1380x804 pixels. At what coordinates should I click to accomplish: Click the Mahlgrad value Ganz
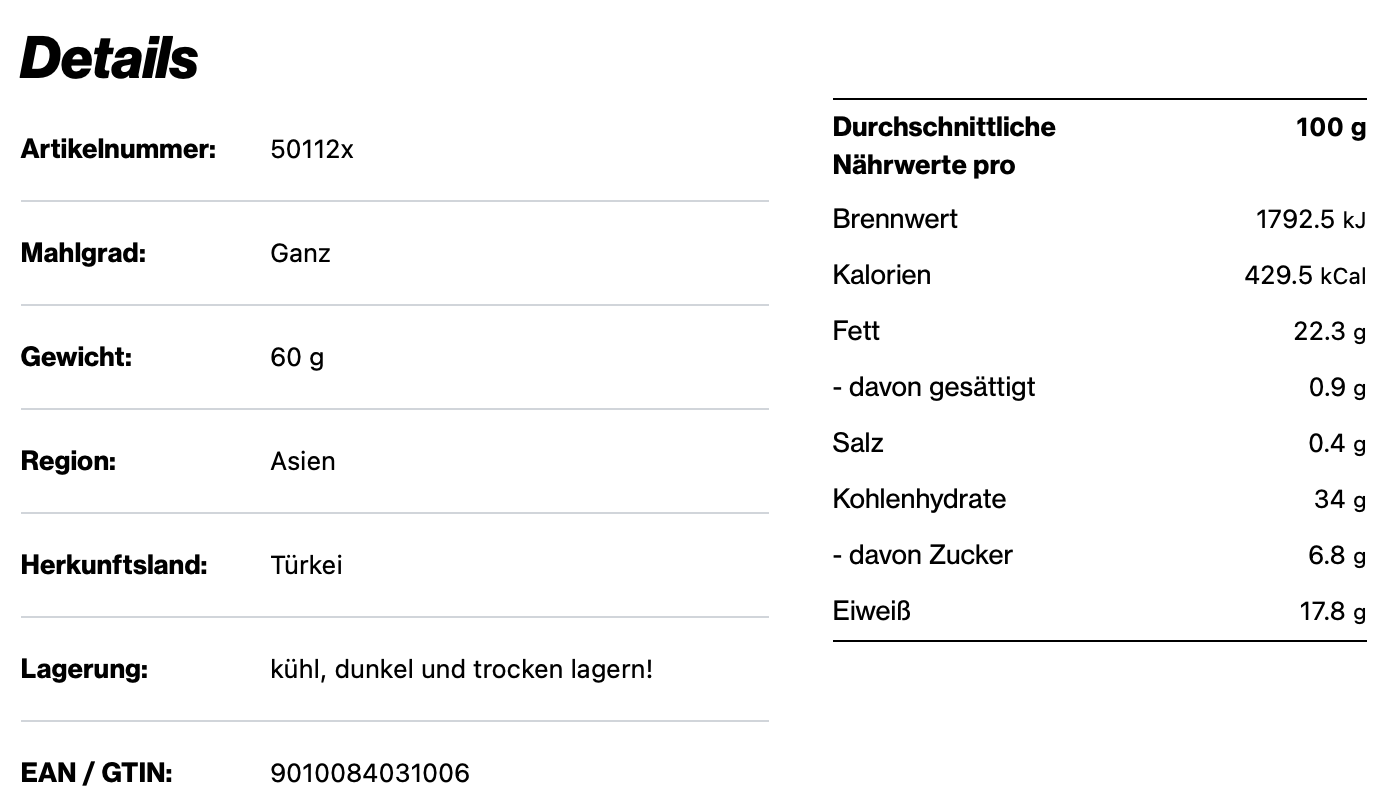(300, 254)
